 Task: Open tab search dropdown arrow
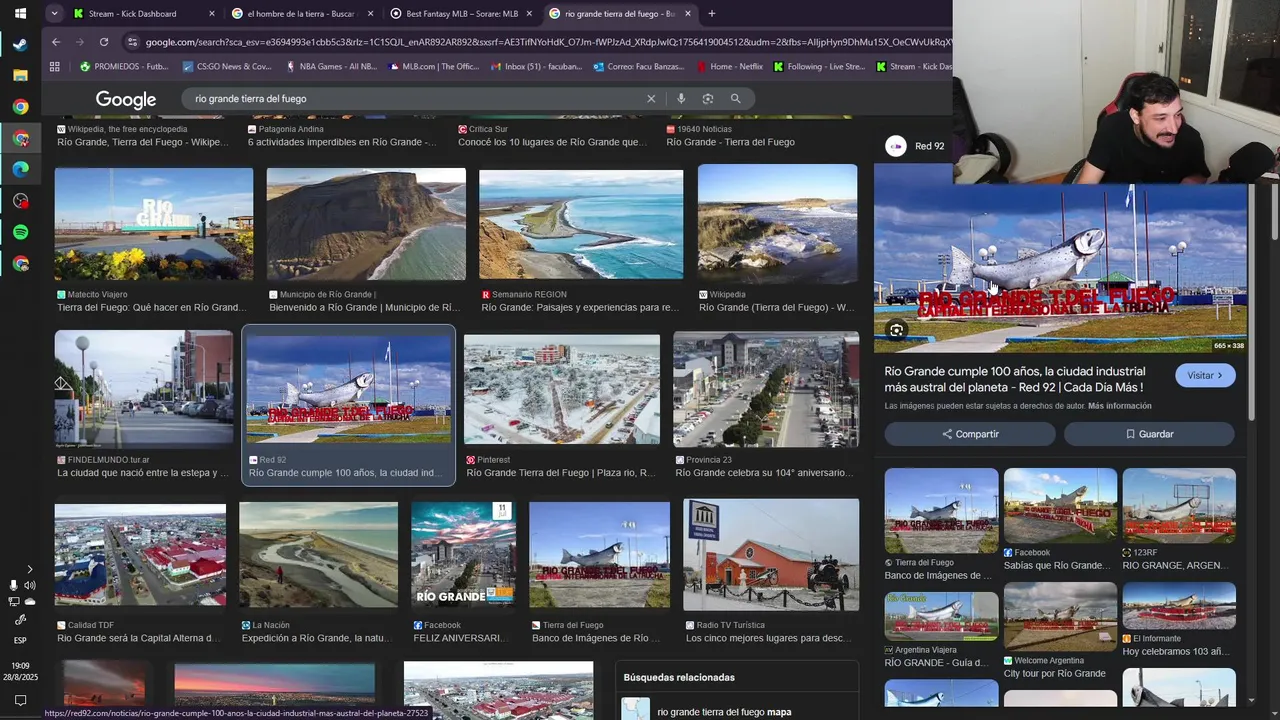click(x=55, y=14)
